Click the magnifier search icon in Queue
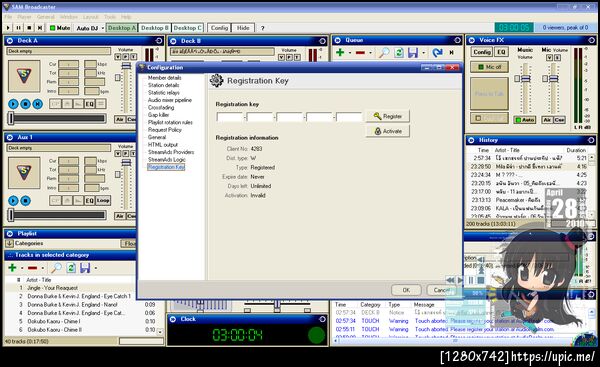600x367 pixels. tap(383, 52)
